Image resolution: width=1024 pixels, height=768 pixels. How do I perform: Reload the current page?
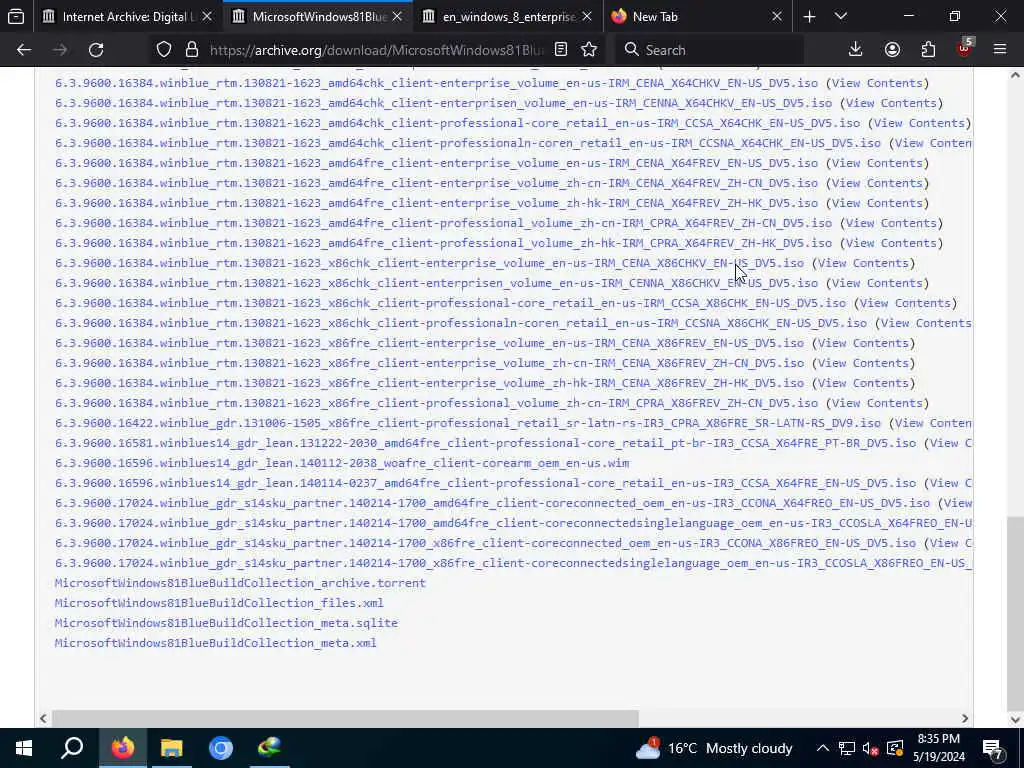96,50
